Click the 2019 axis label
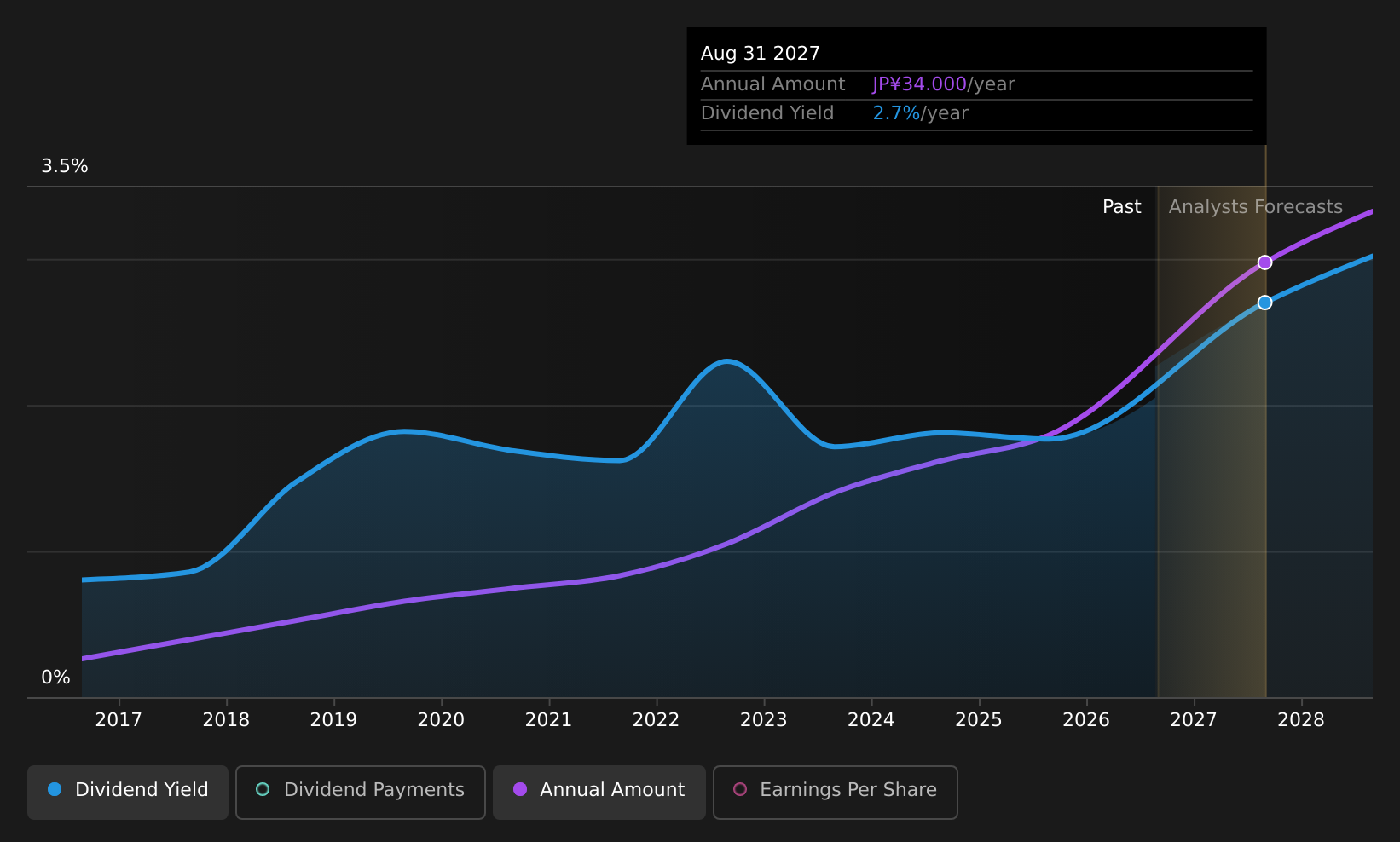Image resolution: width=1400 pixels, height=842 pixels. click(x=333, y=720)
